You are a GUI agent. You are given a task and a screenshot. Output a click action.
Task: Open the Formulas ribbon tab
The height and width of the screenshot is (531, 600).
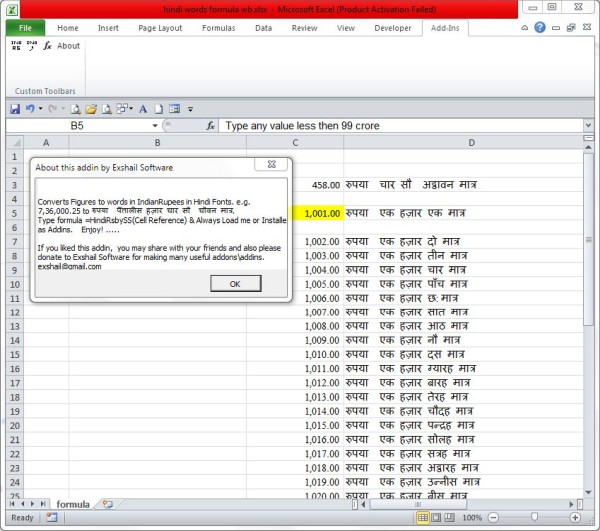pos(217,28)
